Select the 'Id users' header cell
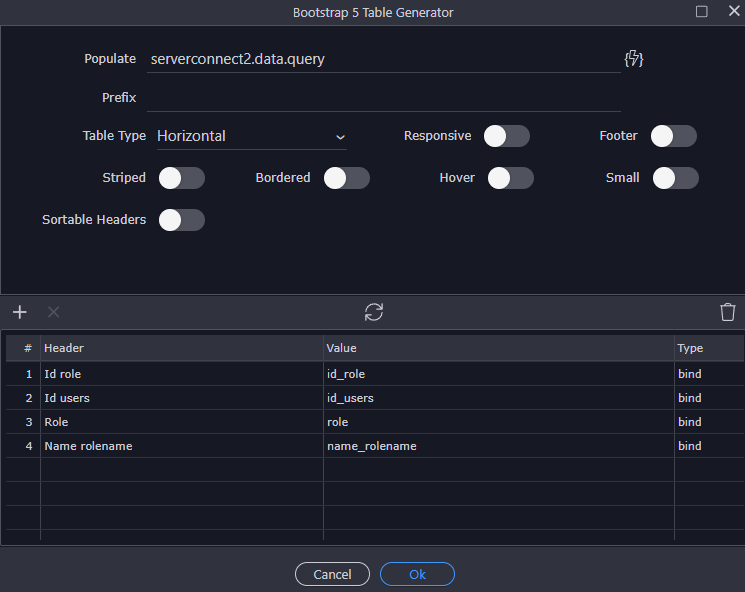The height and width of the screenshot is (592, 745). pyautogui.click(x=181, y=398)
